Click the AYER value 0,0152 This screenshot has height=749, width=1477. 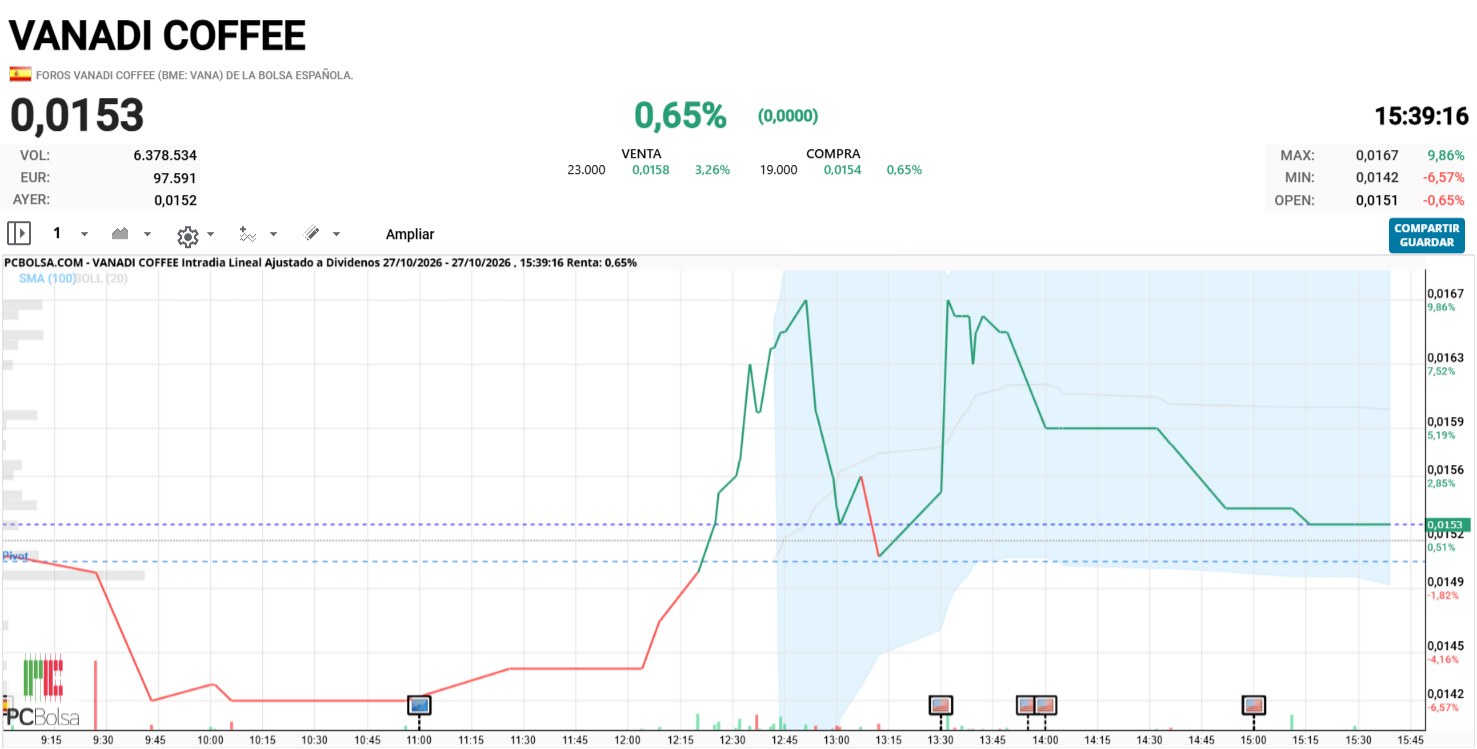[175, 199]
